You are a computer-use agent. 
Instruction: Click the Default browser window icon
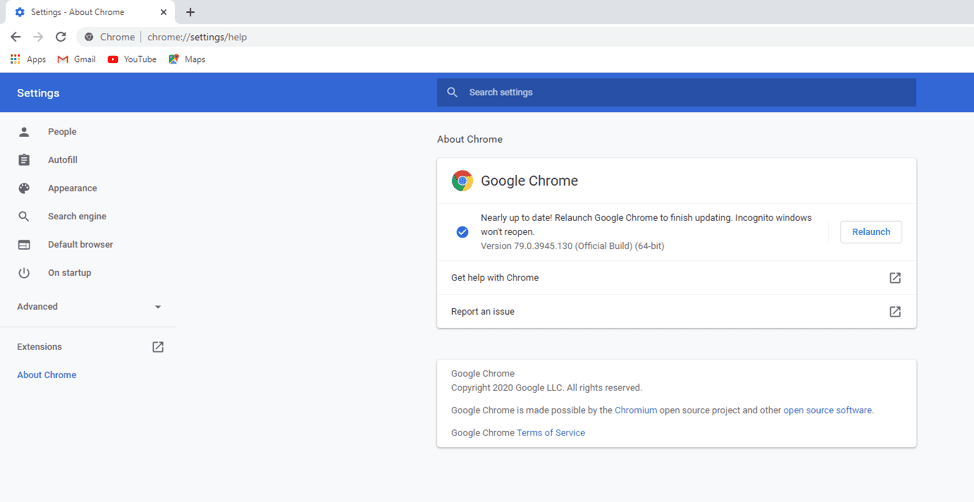(24, 245)
